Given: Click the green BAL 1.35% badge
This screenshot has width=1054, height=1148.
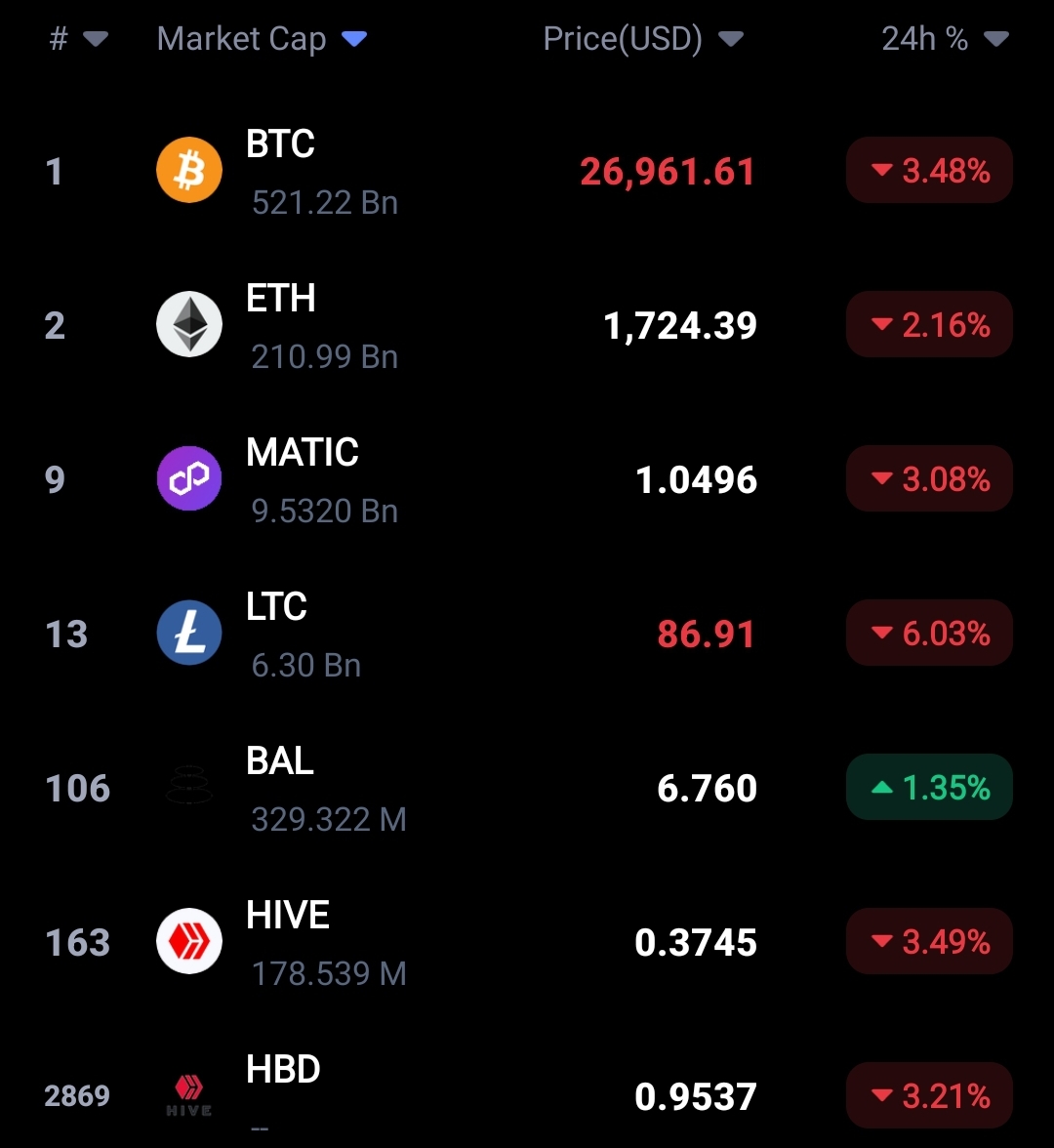Looking at the screenshot, I should (x=929, y=787).
